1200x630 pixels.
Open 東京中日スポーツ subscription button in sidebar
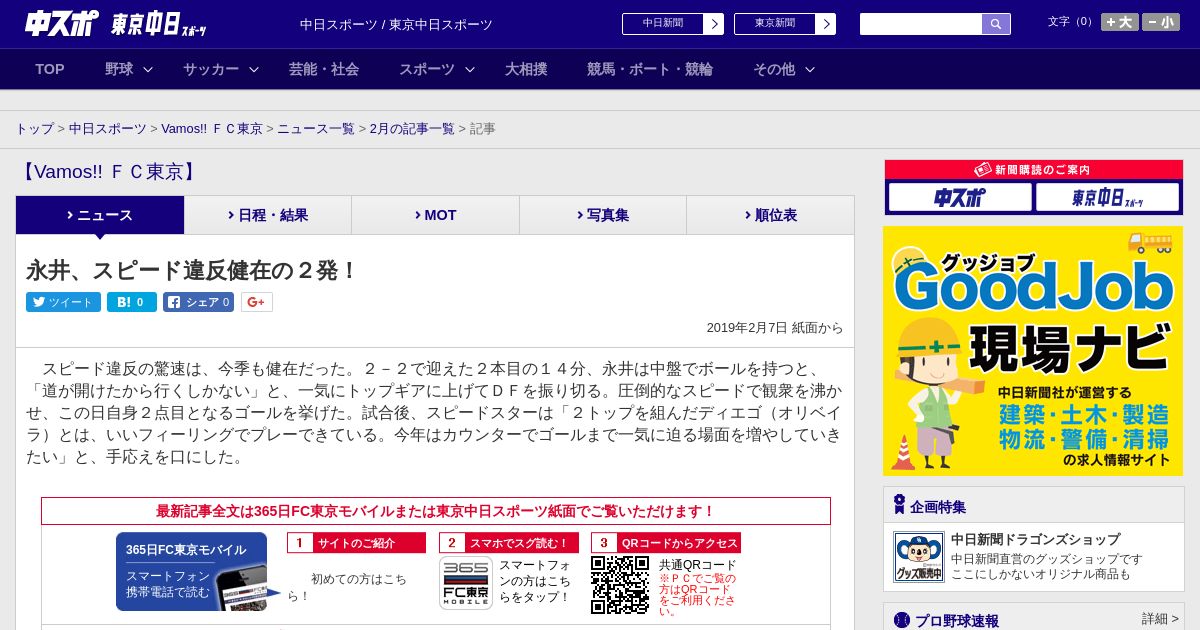pos(1107,198)
